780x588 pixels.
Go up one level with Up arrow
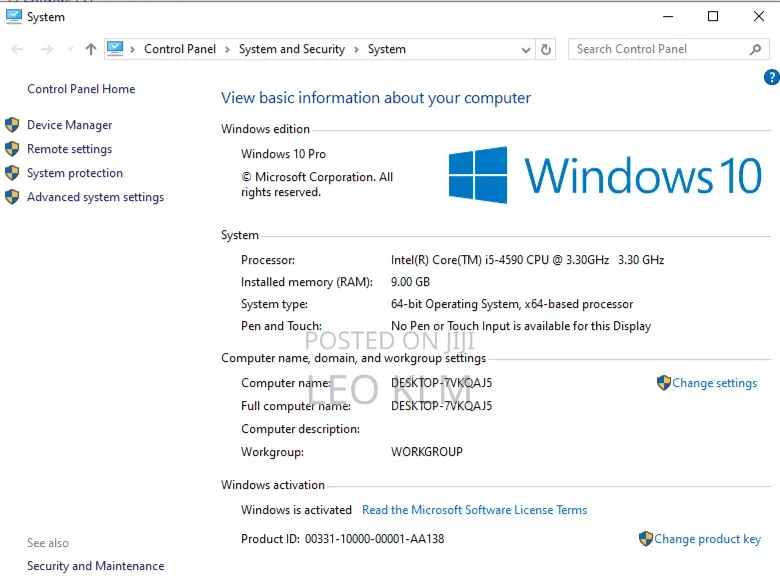pos(91,49)
